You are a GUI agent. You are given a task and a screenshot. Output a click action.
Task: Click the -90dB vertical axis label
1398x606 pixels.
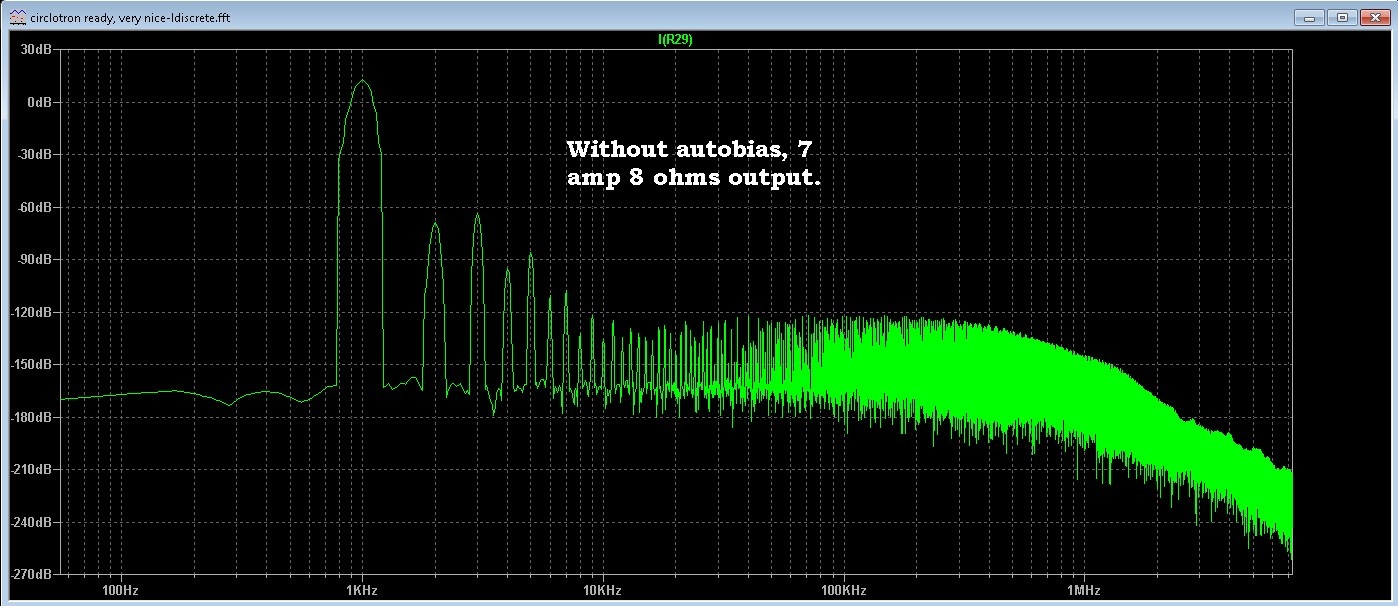click(x=33, y=259)
